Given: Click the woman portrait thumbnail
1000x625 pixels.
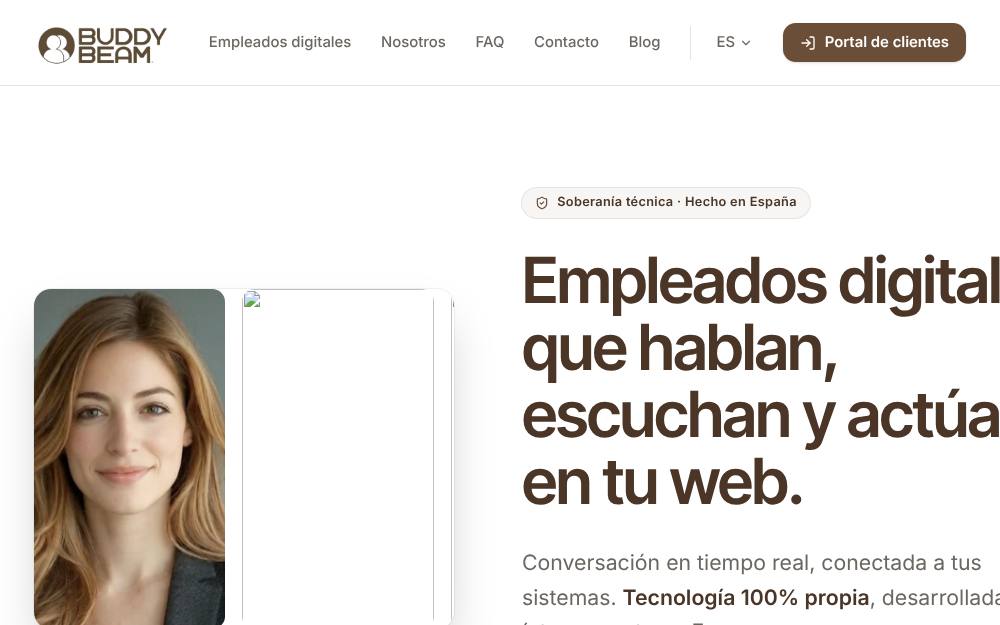Looking at the screenshot, I should (129, 457).
